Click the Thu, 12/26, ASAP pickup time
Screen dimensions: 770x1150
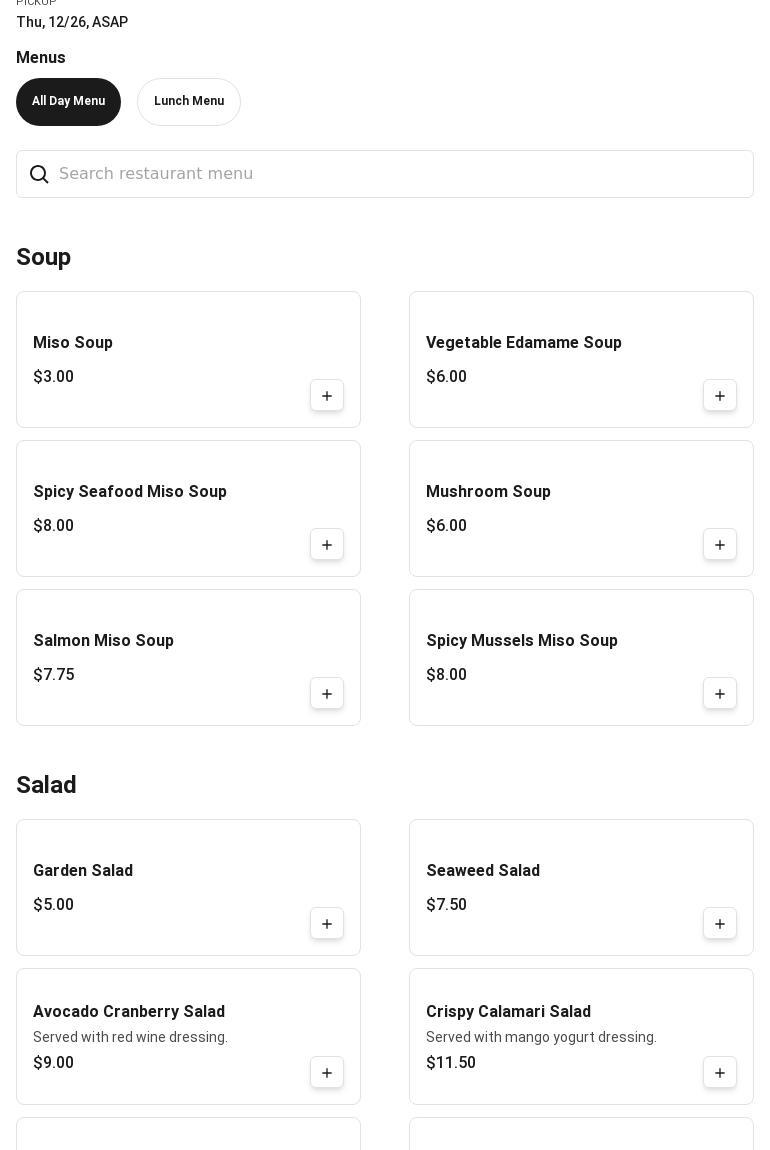72,22
